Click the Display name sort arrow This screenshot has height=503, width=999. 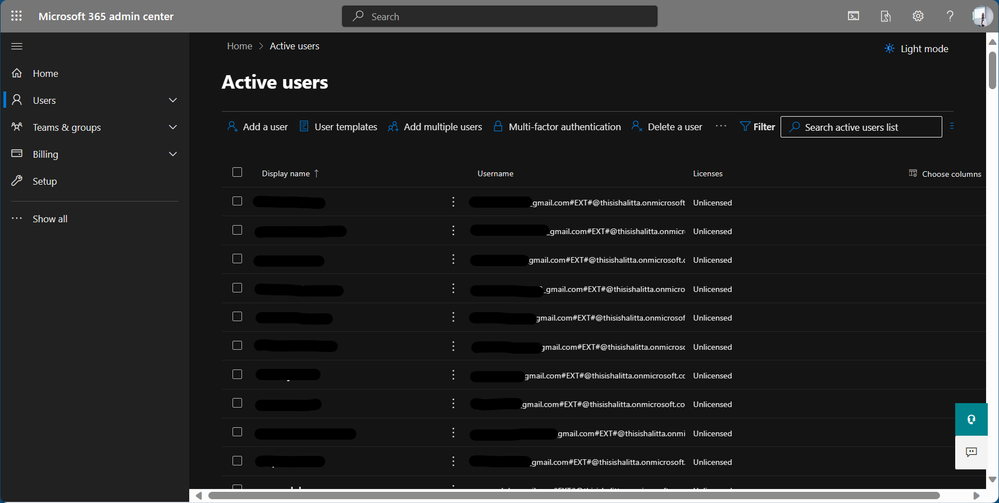point(316,173)
